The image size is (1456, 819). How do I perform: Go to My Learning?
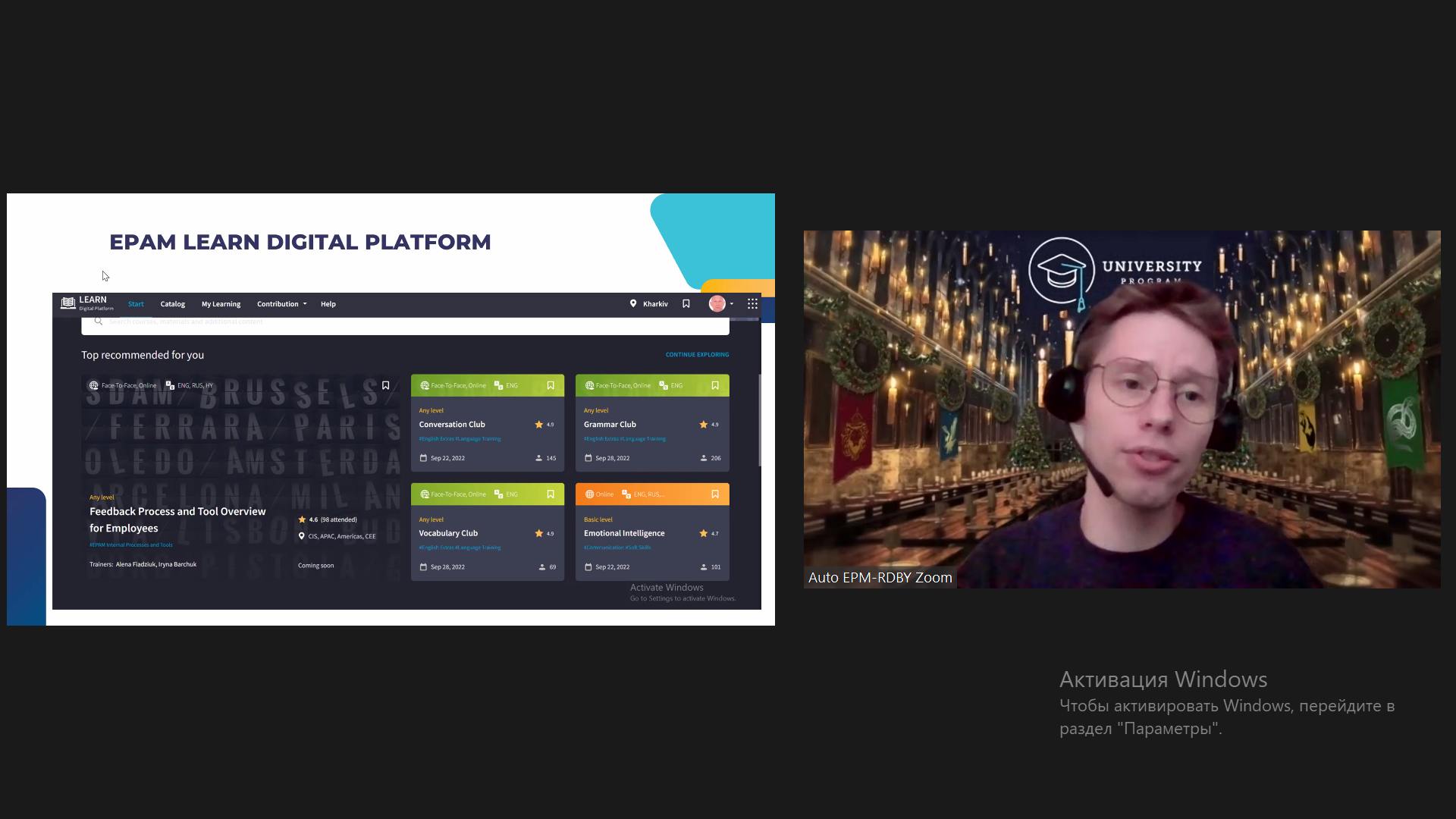[221, 304]
